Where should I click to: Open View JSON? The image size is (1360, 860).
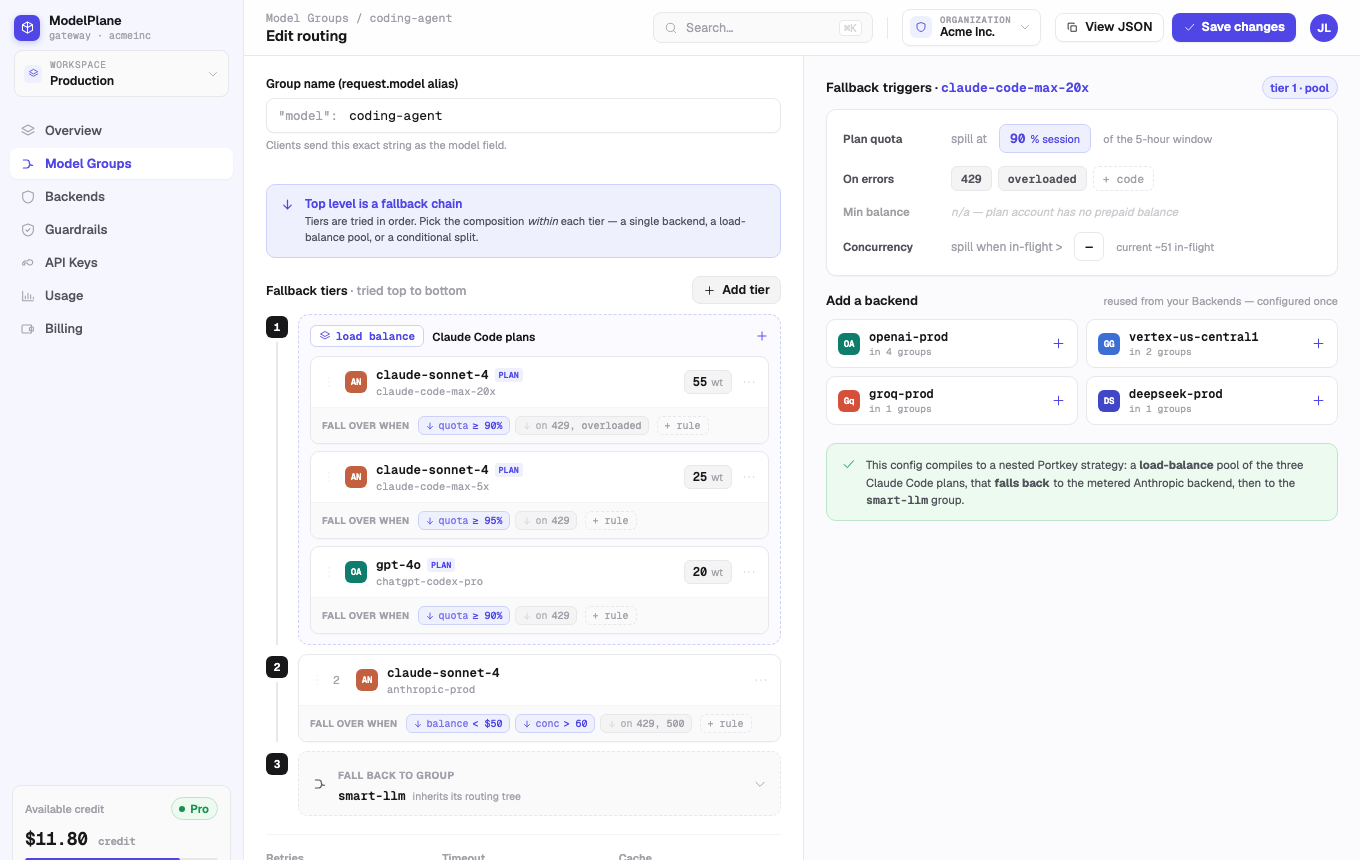[x=1109, y=27]
